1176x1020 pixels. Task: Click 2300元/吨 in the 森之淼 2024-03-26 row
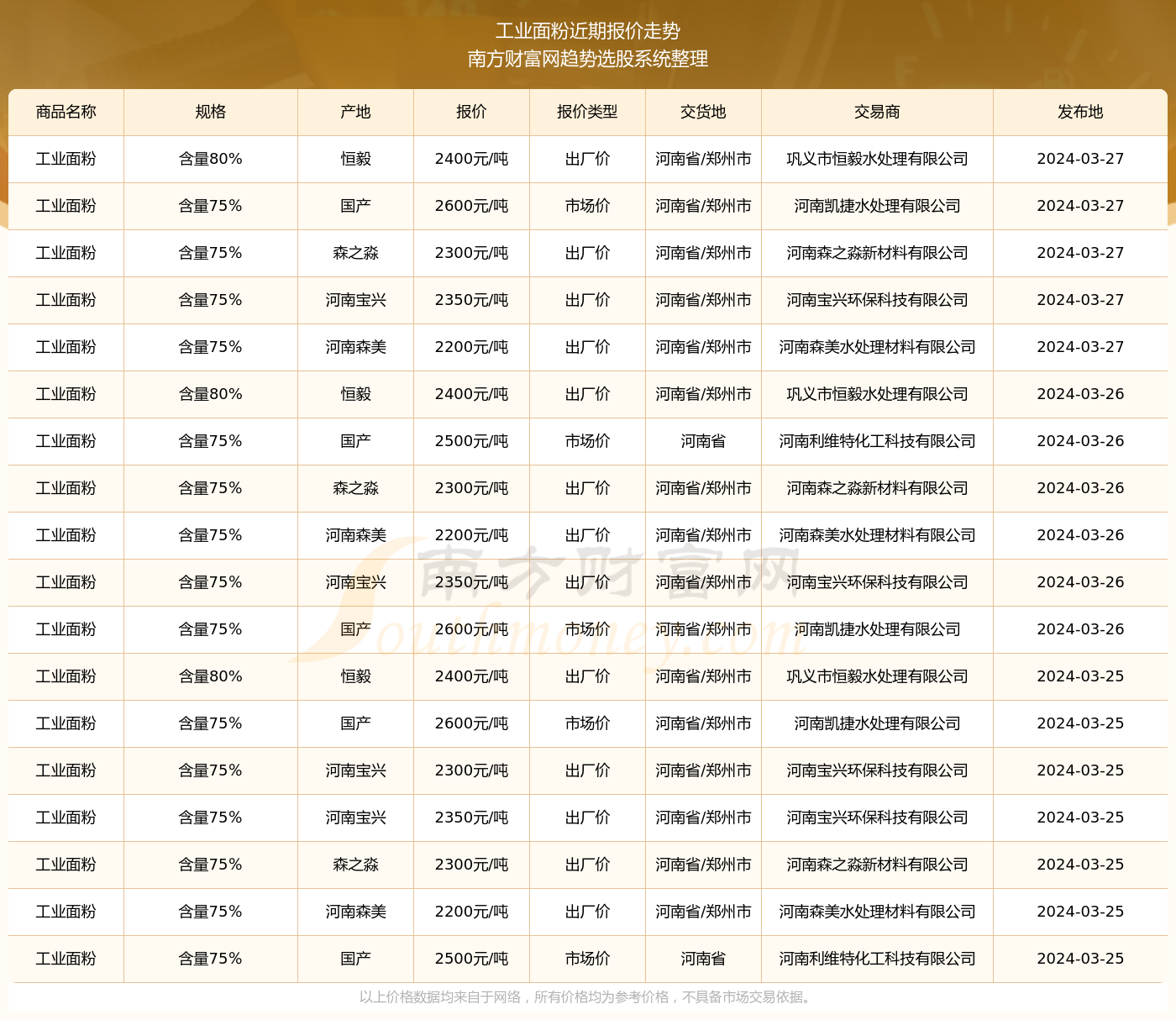tap(471, 488)
